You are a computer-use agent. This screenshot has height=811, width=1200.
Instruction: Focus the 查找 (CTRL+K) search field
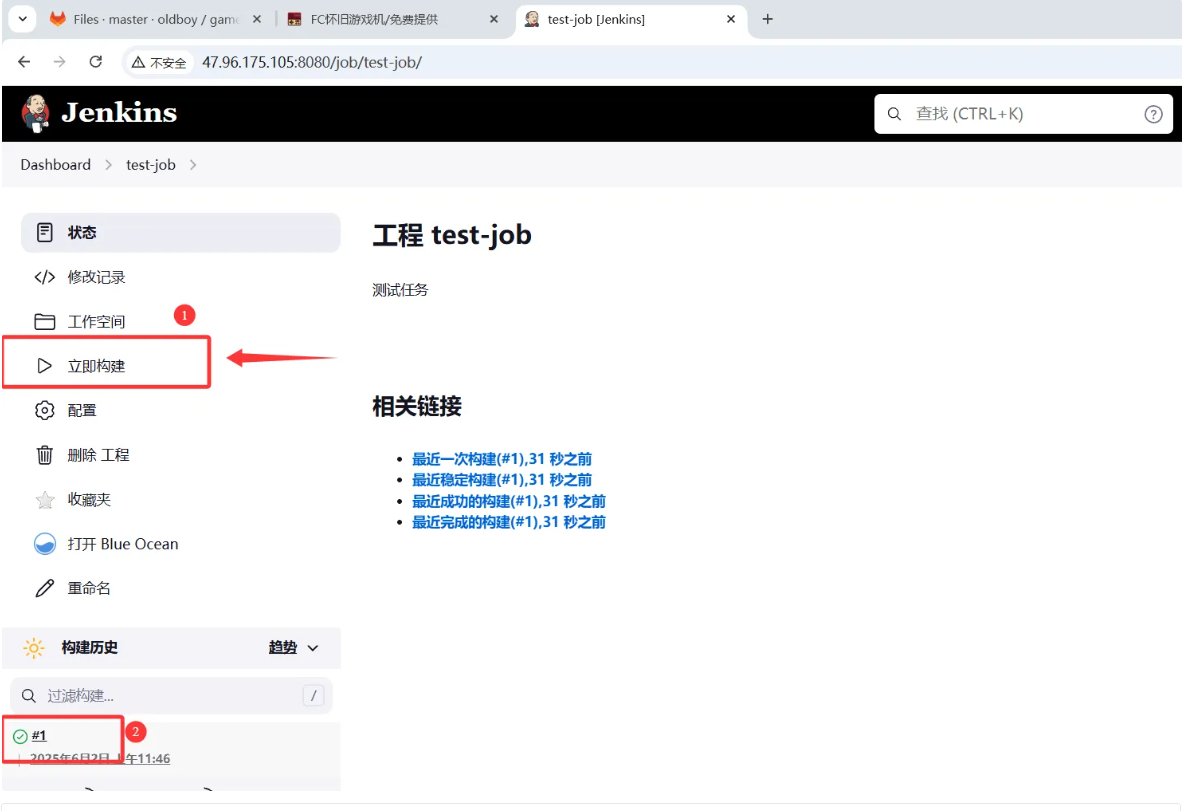[x=1022, y=114]
